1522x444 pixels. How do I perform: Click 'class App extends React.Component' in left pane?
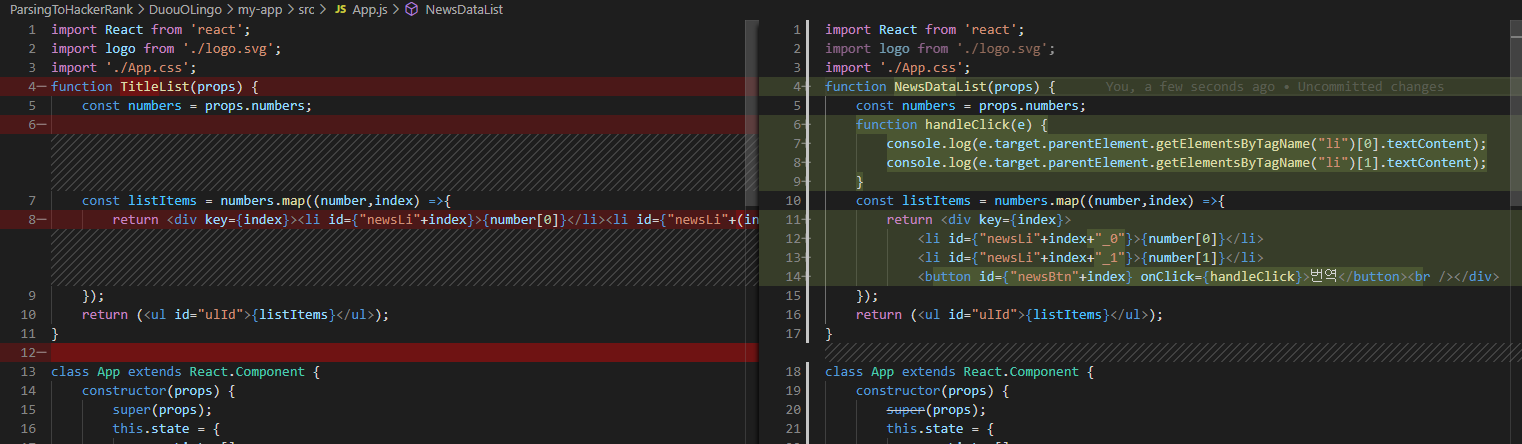click(185, 372)
